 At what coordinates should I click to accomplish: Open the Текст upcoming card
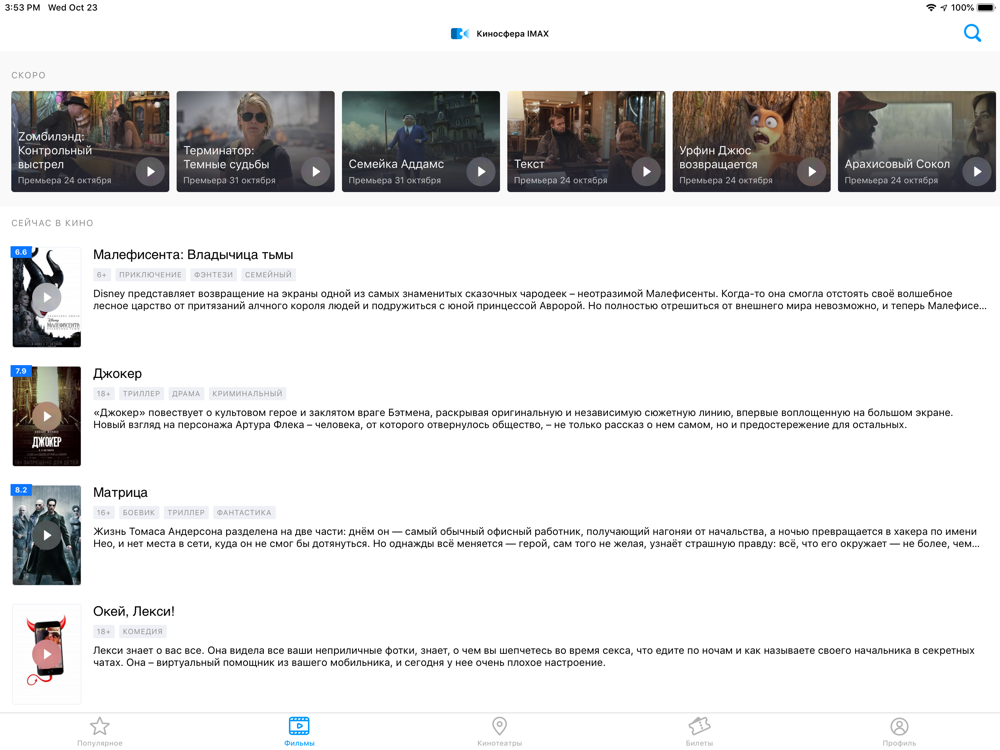point(586,141)
